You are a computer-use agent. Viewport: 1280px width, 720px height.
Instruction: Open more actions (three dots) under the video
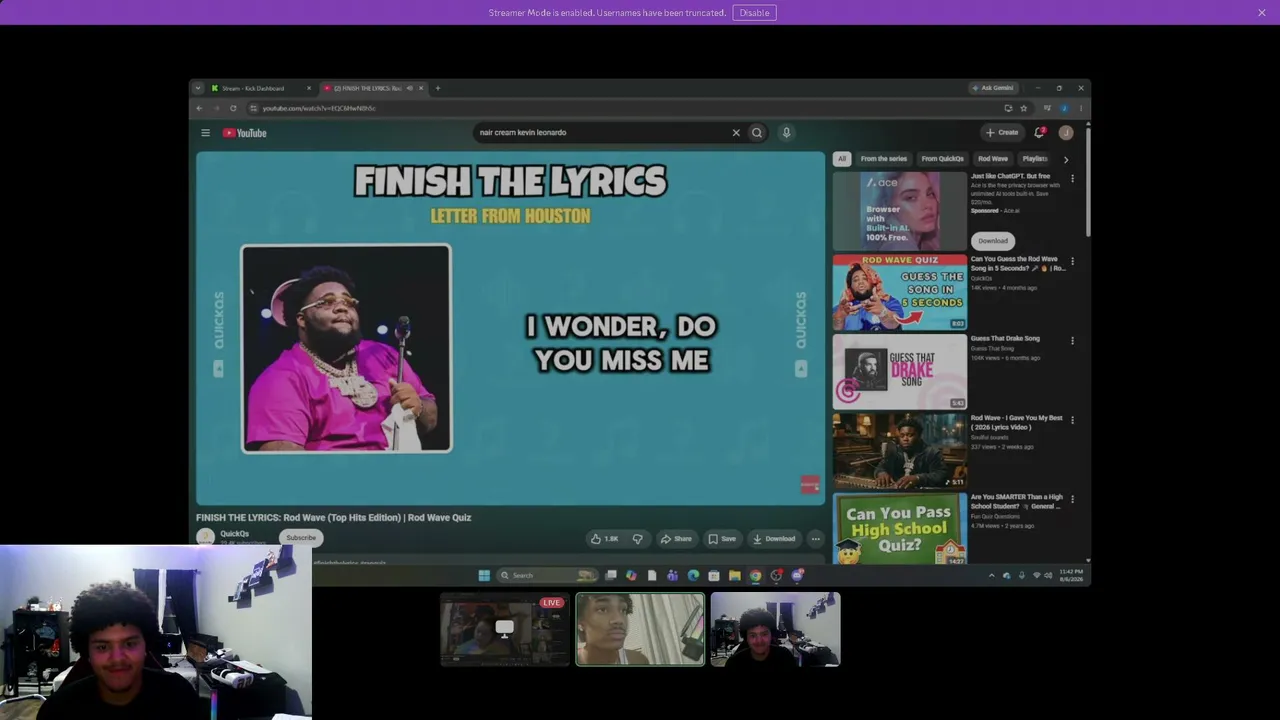point(815,539)
